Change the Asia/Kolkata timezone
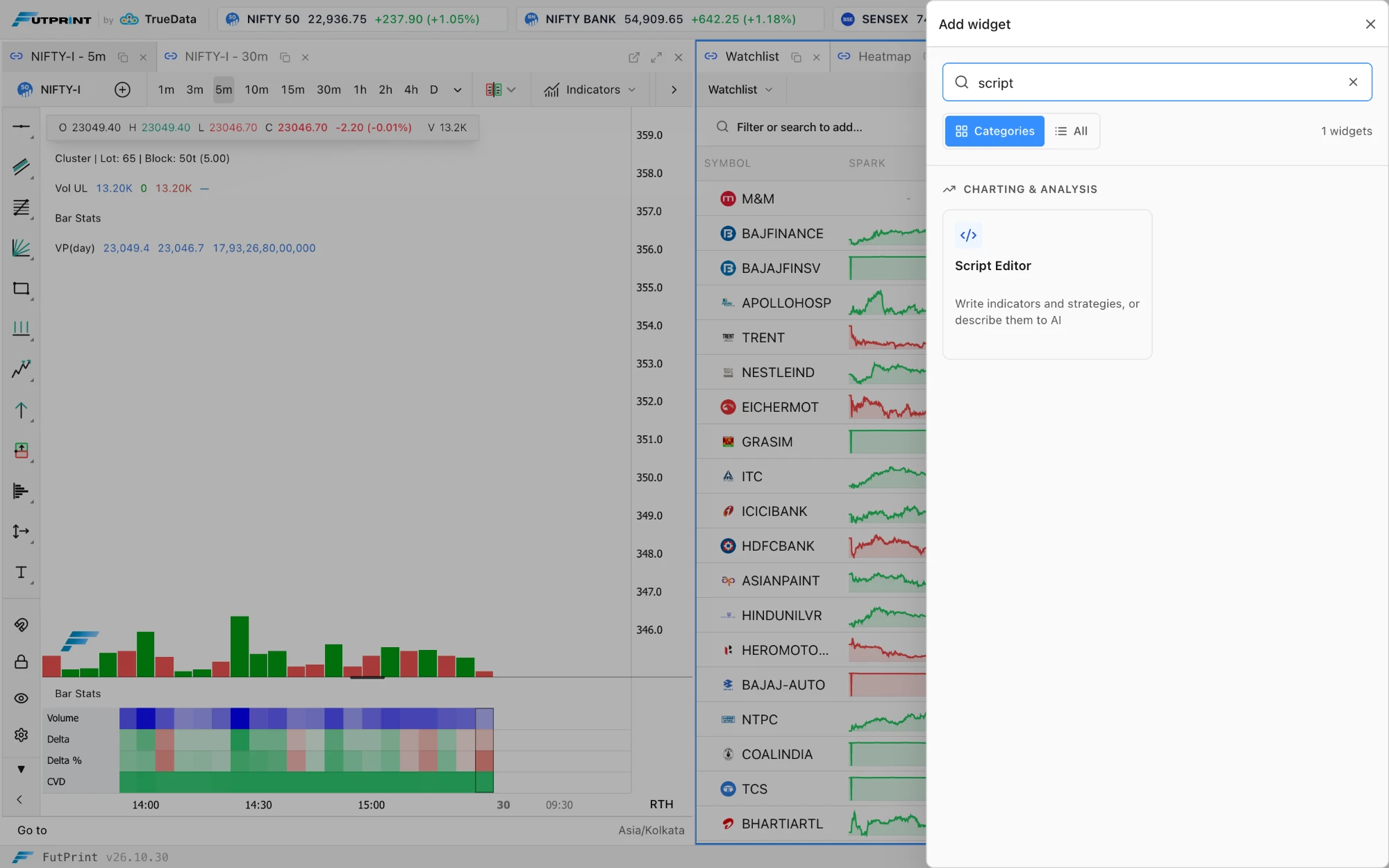1389x868 pixels. 651,830
